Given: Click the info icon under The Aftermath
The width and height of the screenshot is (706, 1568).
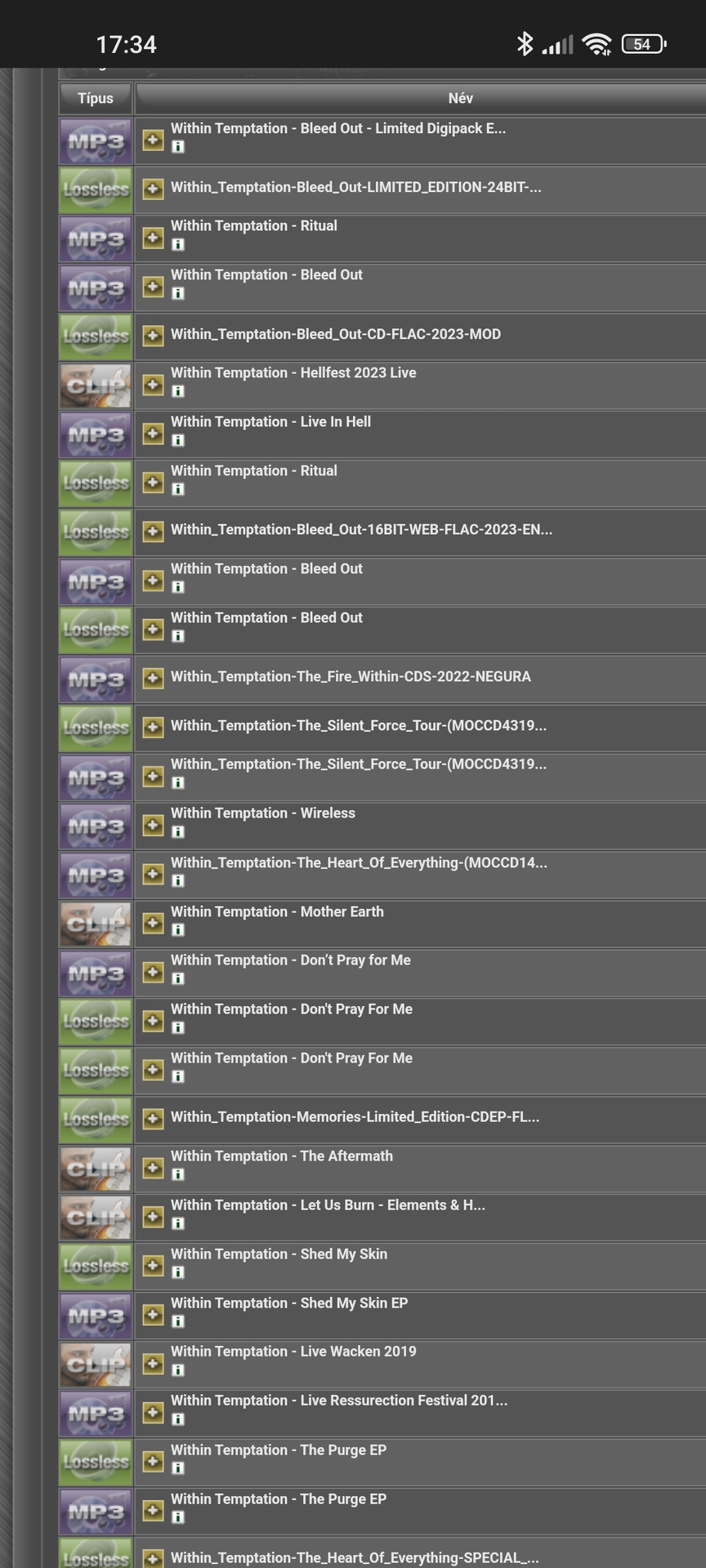Looking at the screenshot, I should pos(178,1174).
